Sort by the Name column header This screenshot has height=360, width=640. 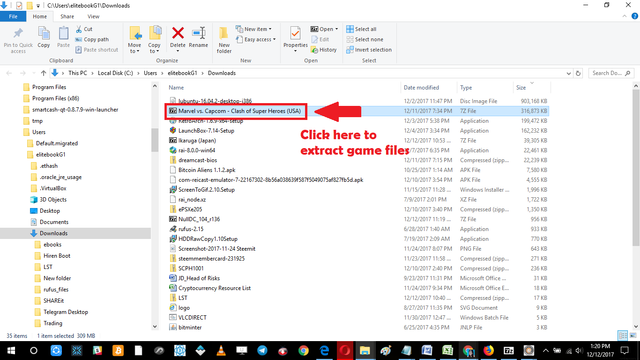pos(176,87)
